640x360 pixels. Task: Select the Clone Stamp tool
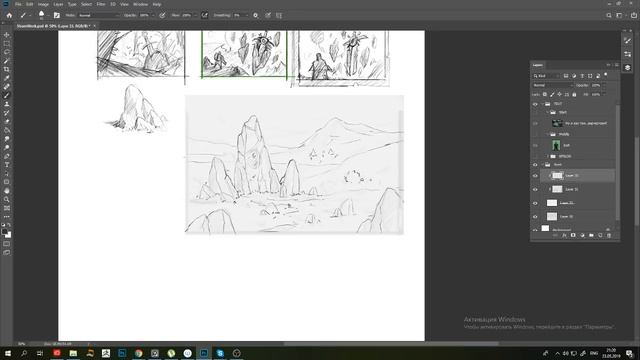(x=7, y=104)
